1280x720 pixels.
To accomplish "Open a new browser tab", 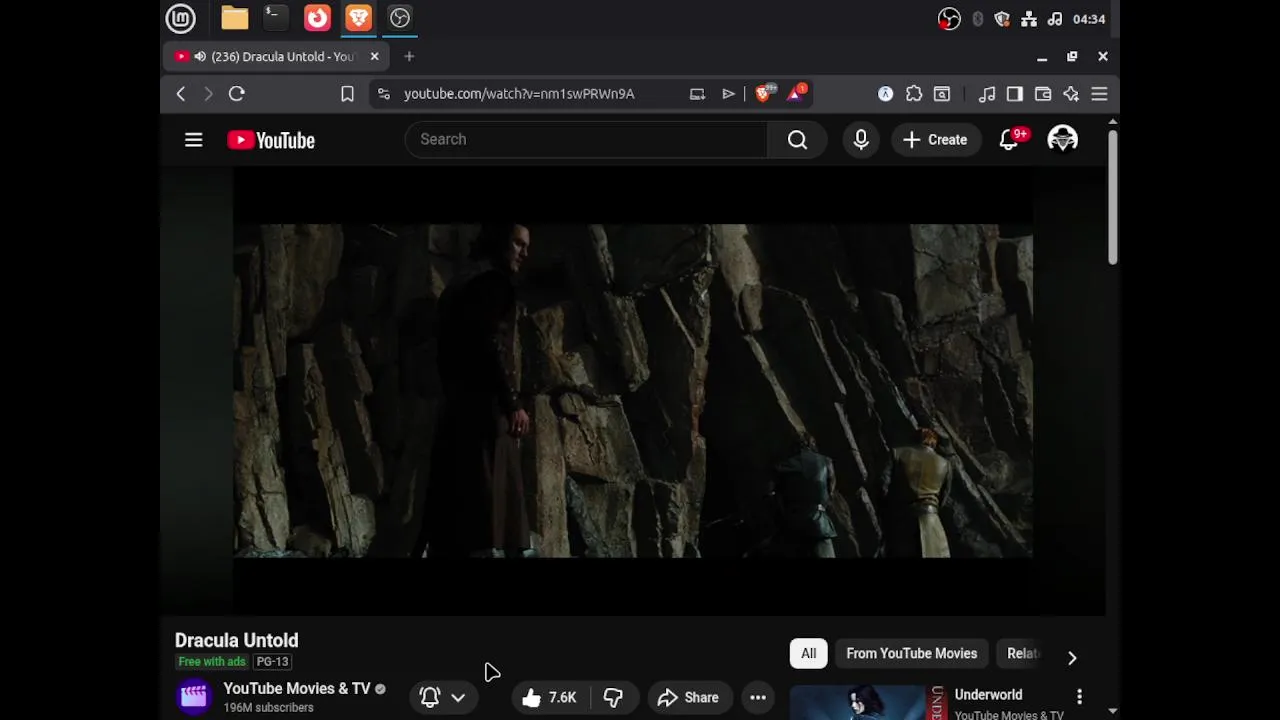I will coord(409,57).
